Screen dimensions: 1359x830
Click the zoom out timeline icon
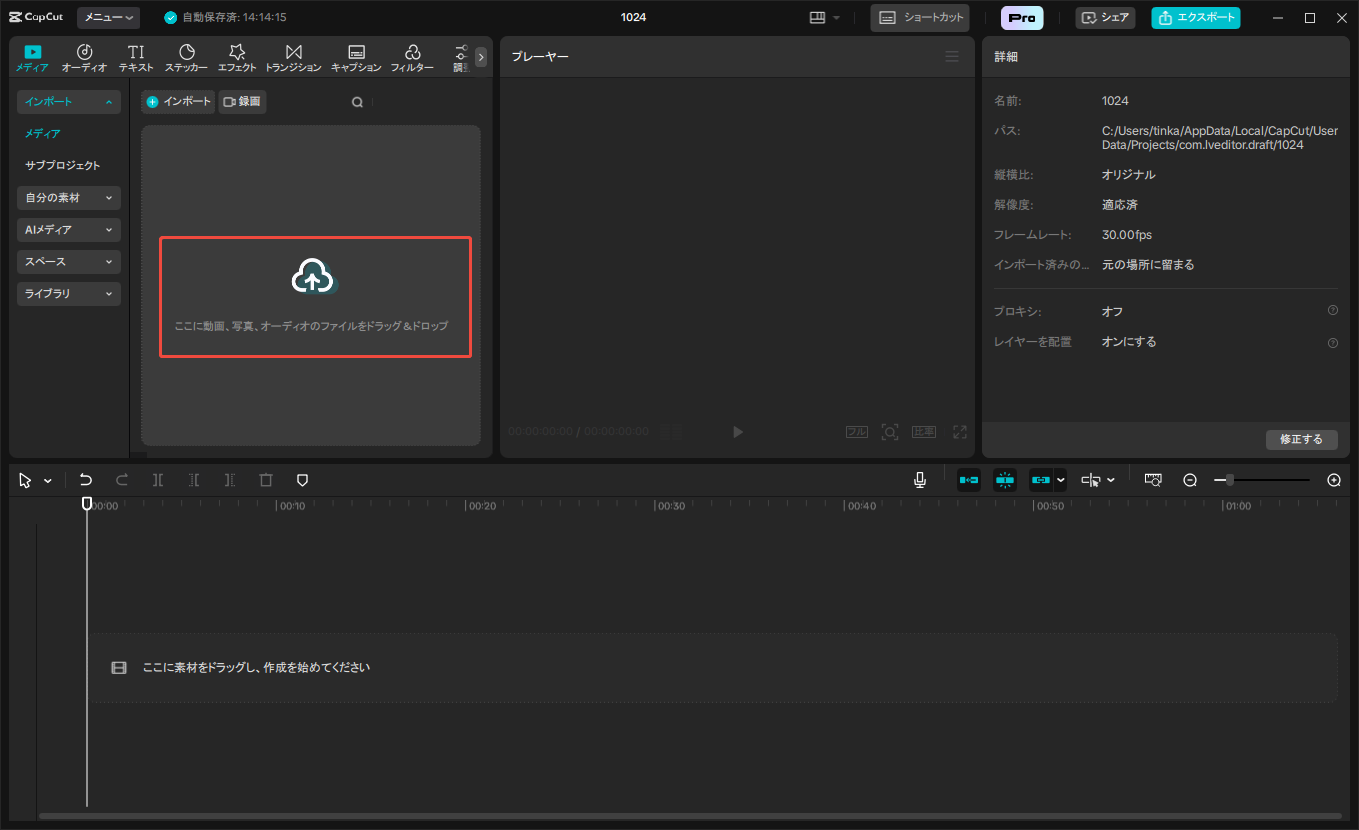point(1190,480)
